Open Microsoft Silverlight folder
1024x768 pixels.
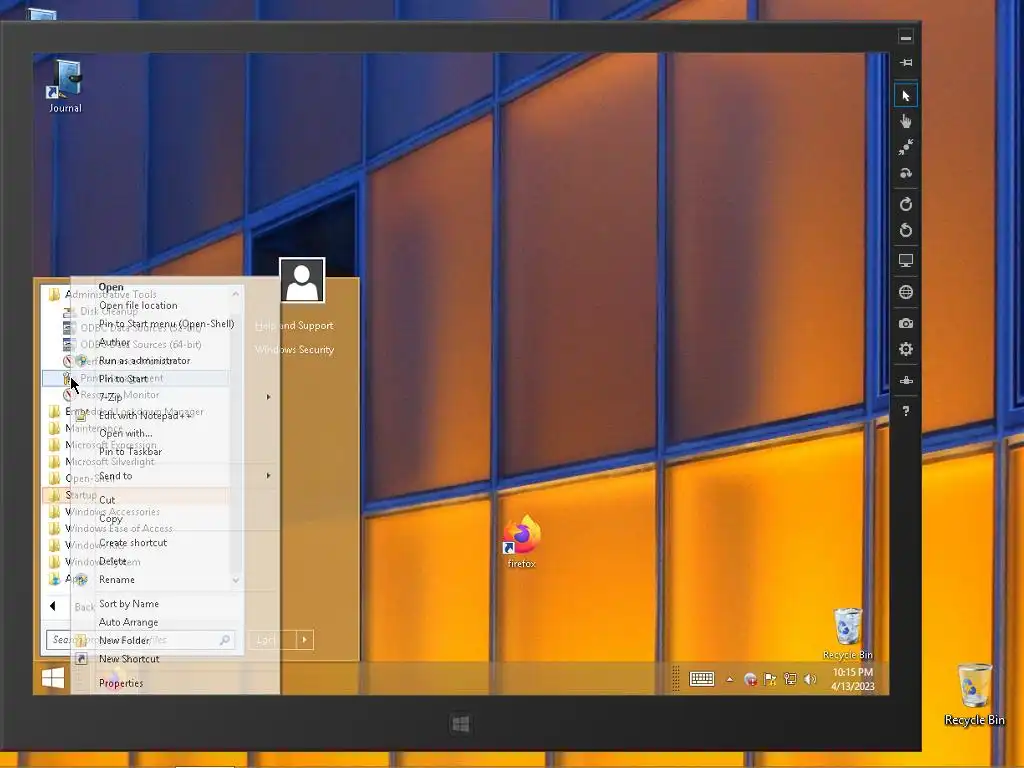pos(102,462)
